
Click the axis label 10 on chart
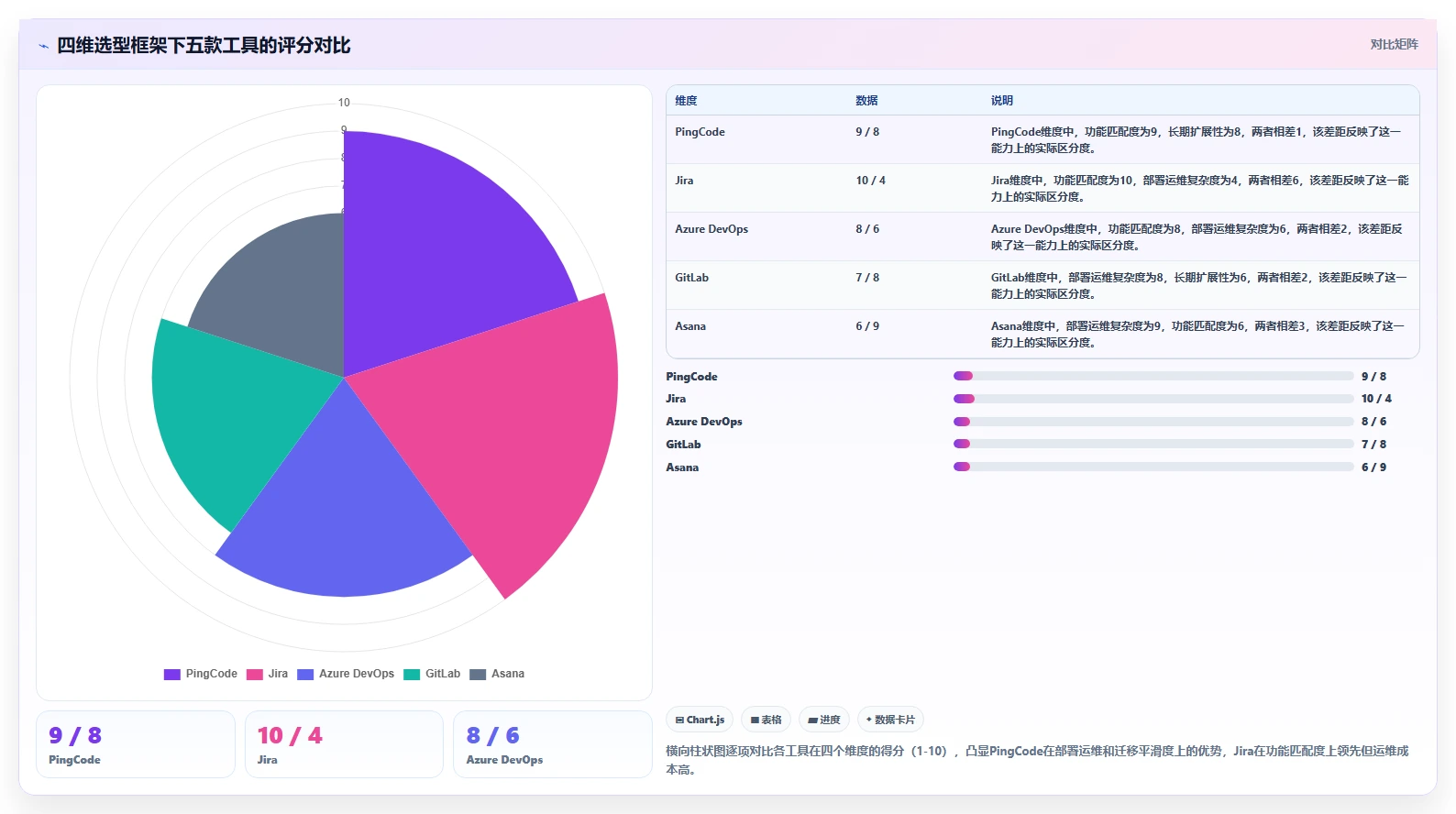tap(344, 103)
